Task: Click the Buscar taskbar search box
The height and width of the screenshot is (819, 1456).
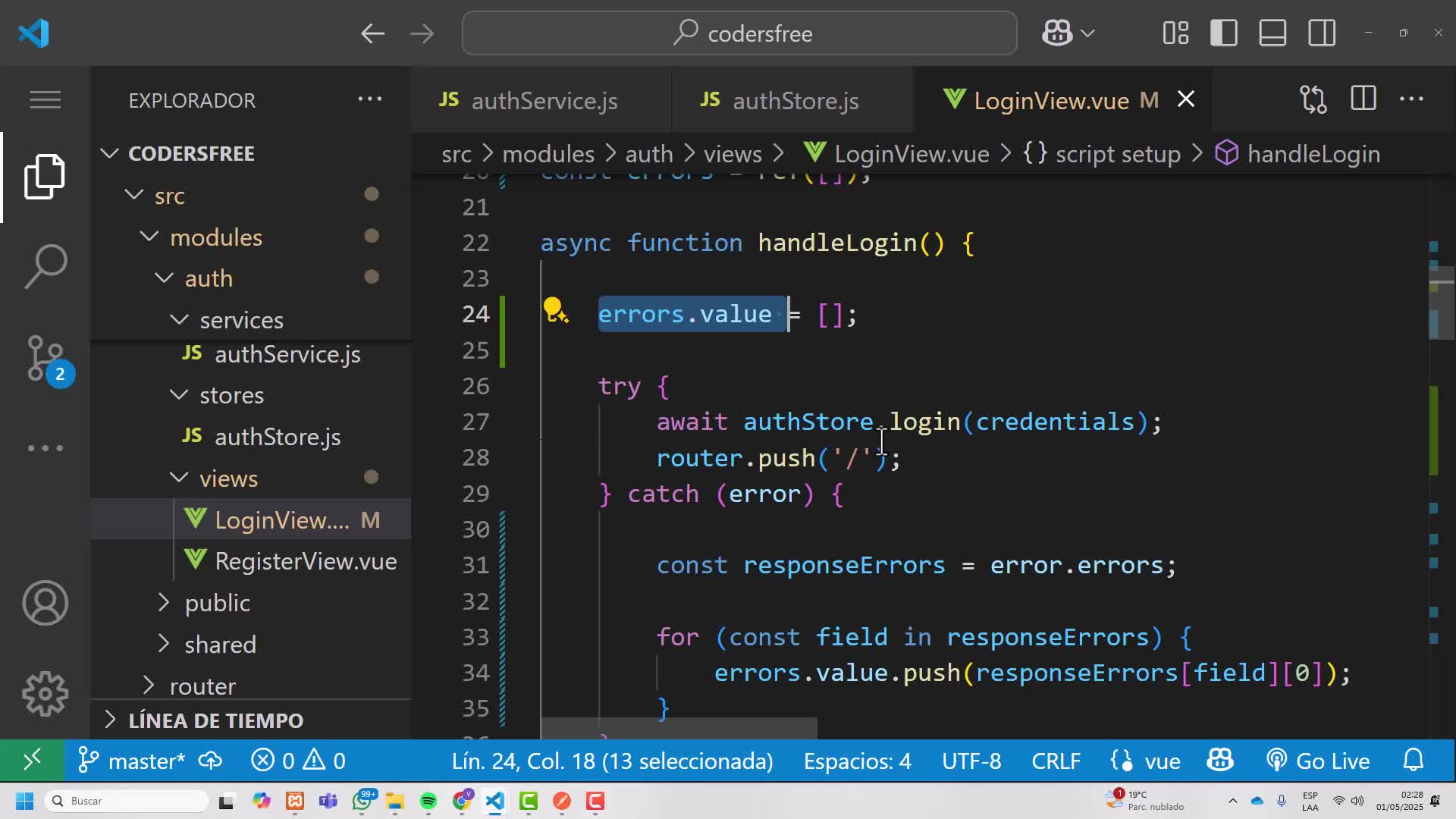Action: pyautogui.click(x=126, y=801)
